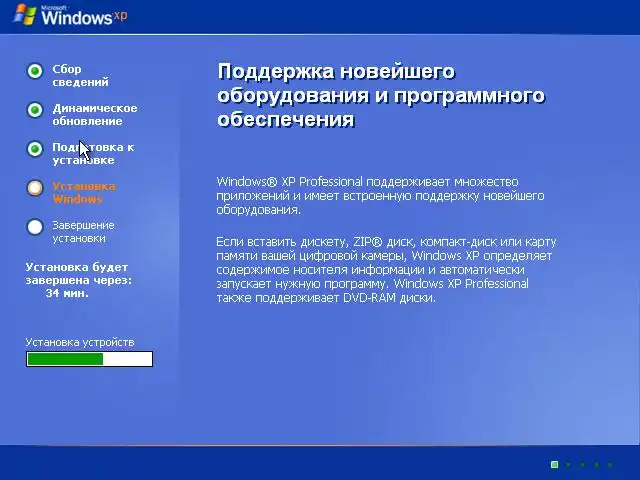
Task: Click the orange bullet beside Установка Windows
Action: 35,188
